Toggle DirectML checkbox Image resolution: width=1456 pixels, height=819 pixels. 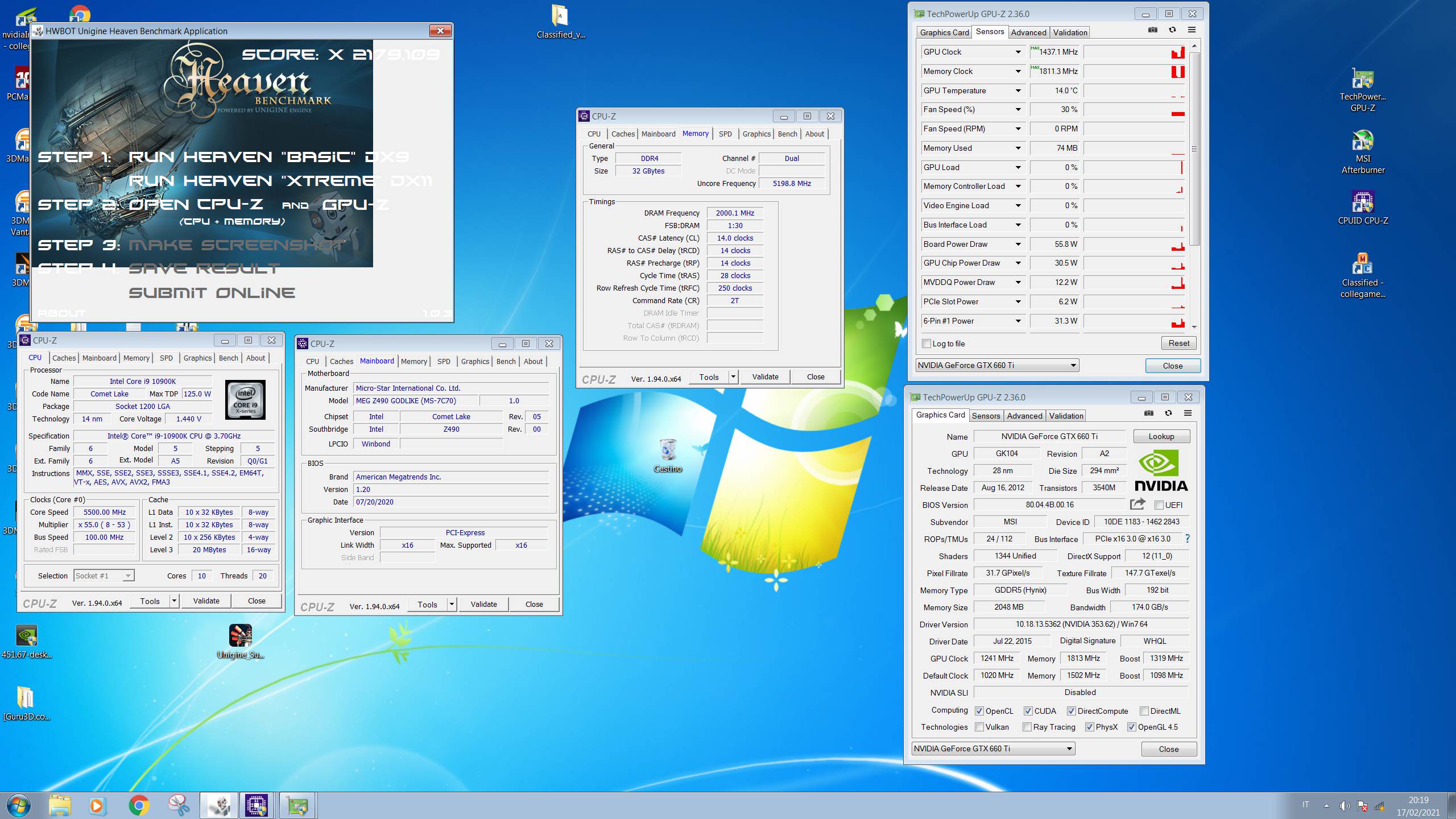click(x=1144, y=711)
